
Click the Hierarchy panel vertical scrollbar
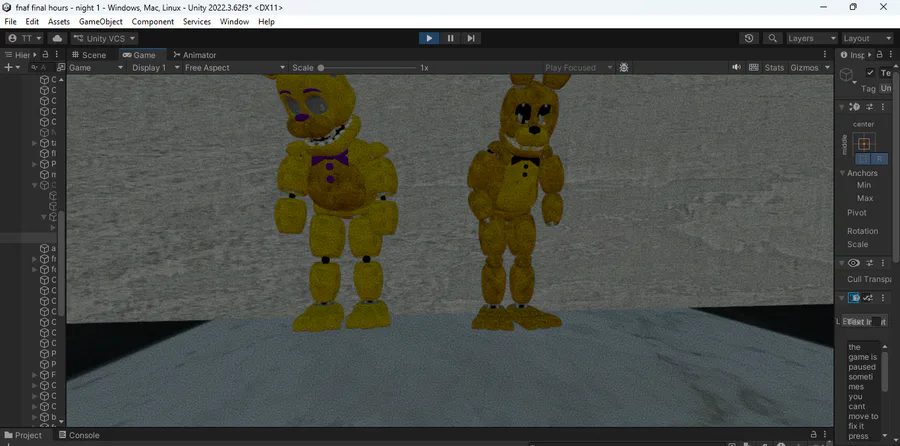(x=61, y=264)
